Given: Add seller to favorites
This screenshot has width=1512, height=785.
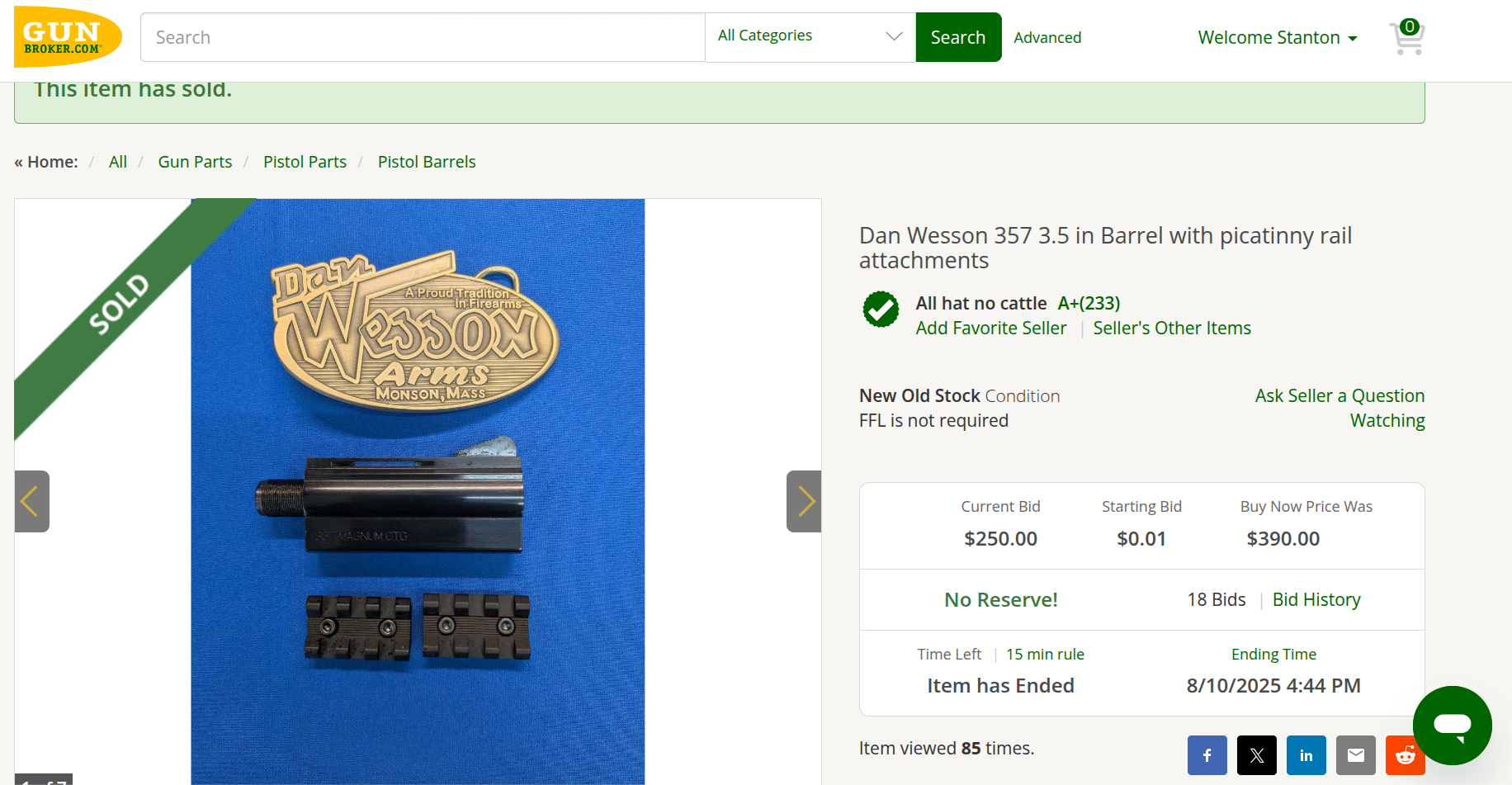Looking at the screenshot, I should point(990,329).
